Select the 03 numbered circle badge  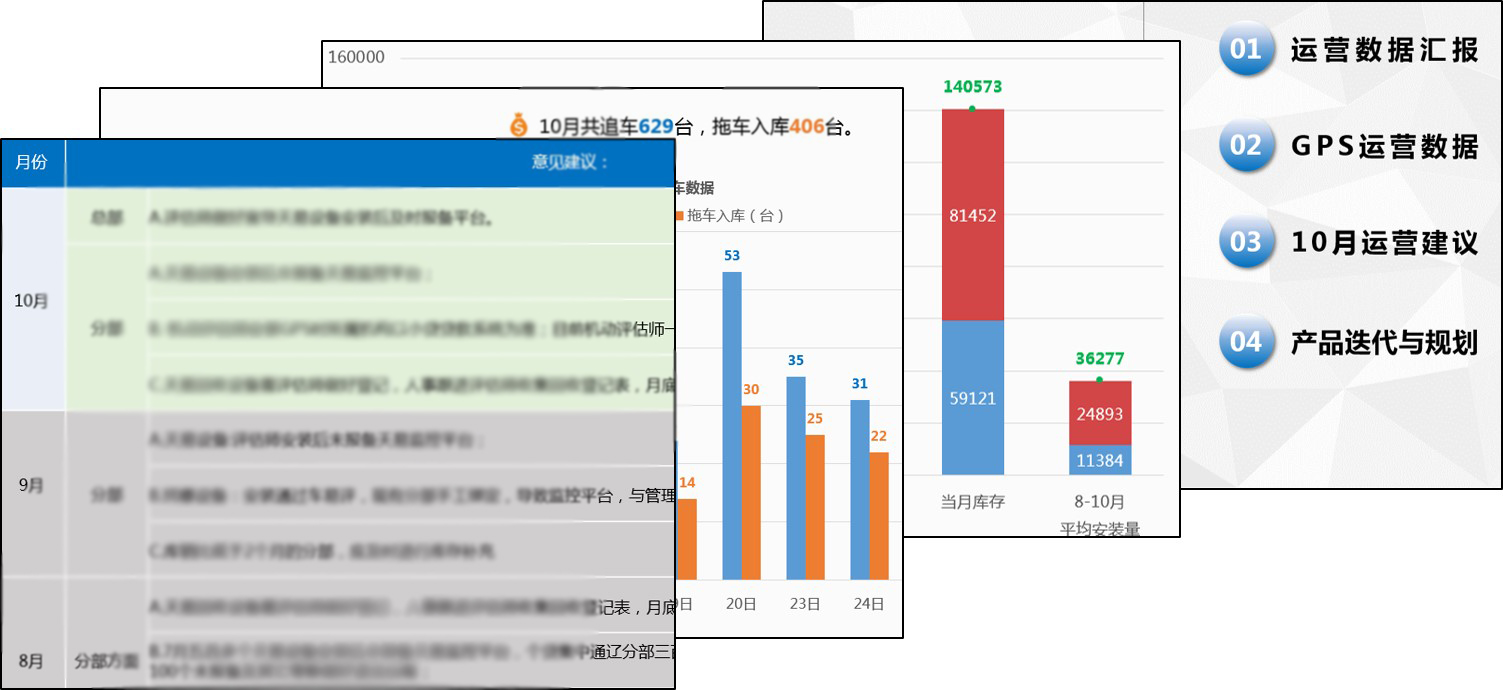[1246, 242]
